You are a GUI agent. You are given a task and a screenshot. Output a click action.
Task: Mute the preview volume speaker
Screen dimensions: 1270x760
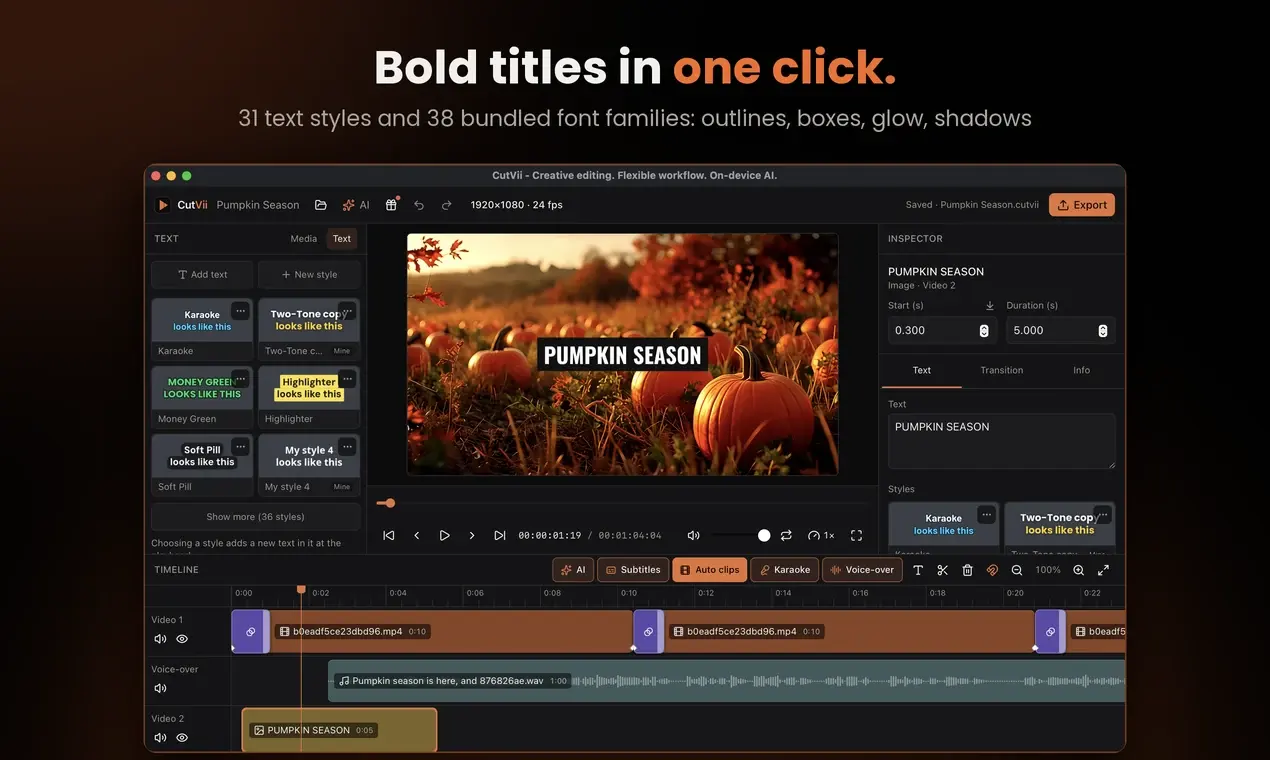[x=694, y=536]
